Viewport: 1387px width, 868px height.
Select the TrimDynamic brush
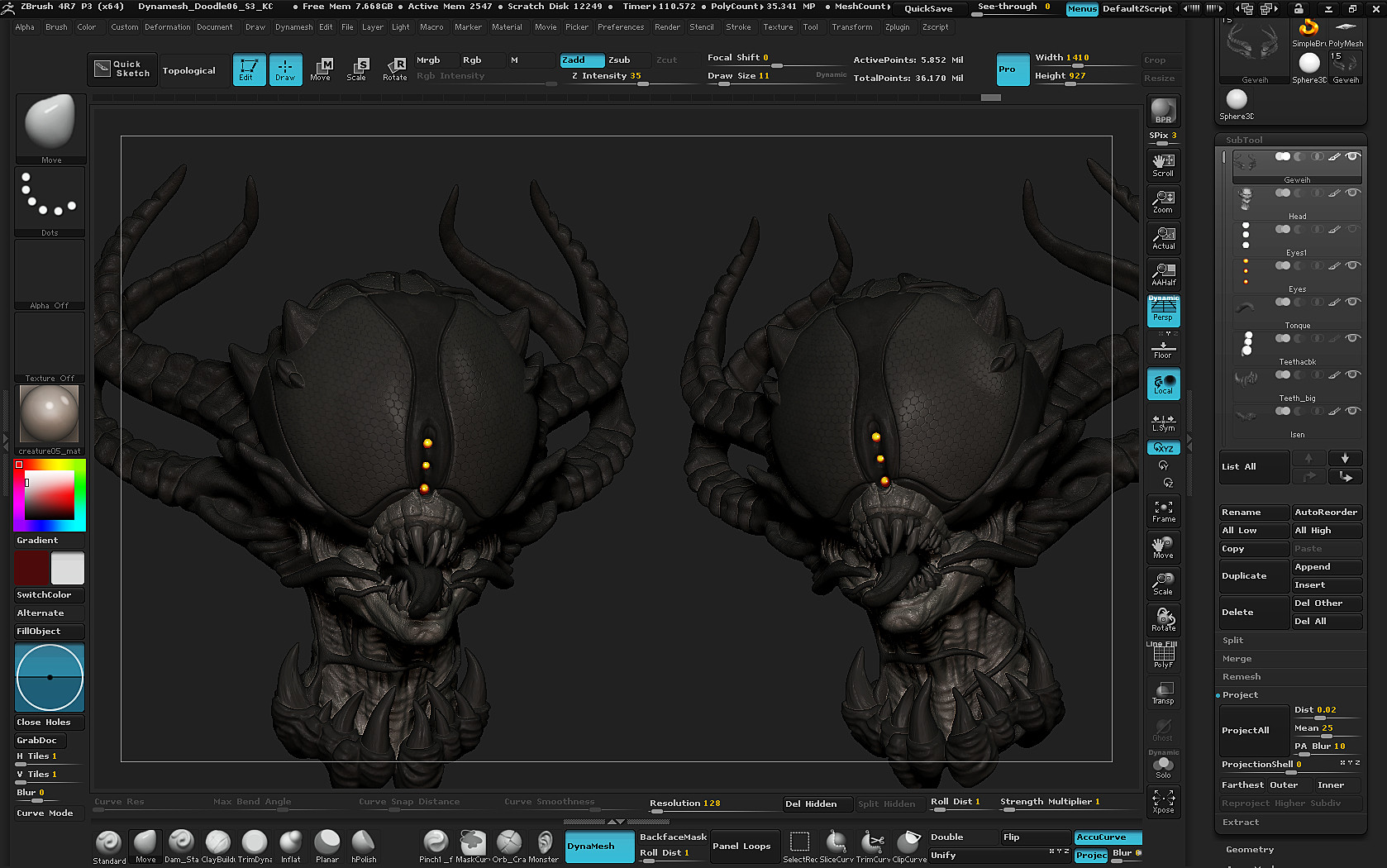tap(255, 847)
